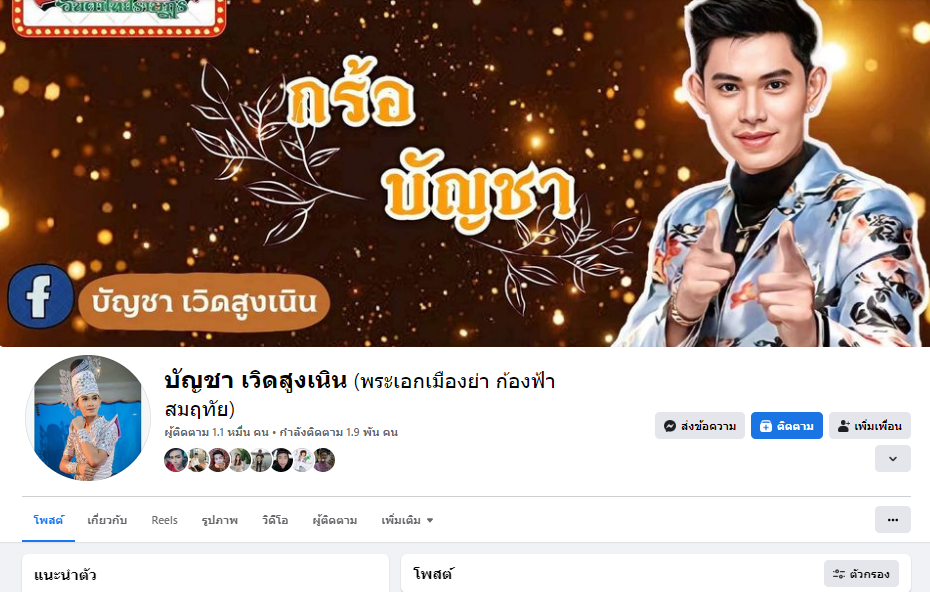Open the three-dots options menu
Screen dimensions: 930x592
click(x=893, y=520)
